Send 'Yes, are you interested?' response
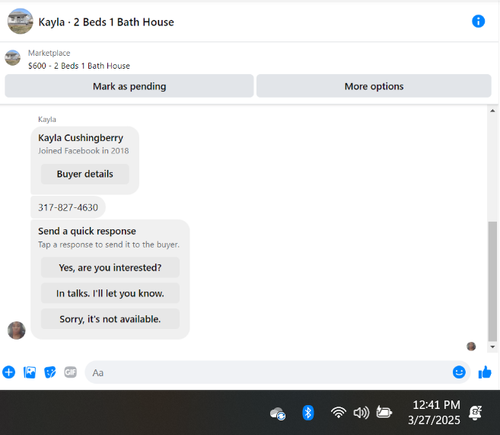This screenshot has height=435, width=500. click(110, 267)
